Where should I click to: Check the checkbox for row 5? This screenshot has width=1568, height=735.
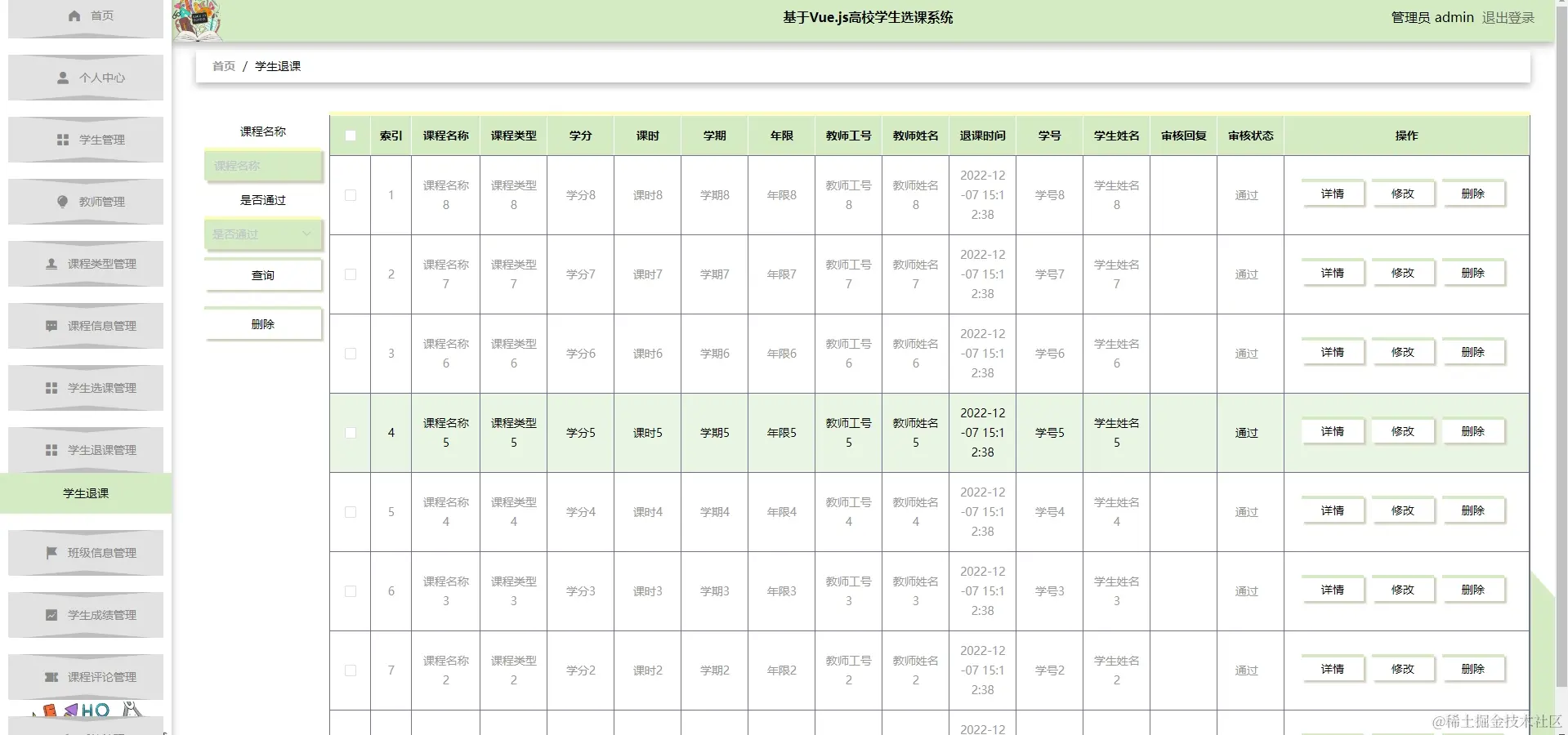351,512
